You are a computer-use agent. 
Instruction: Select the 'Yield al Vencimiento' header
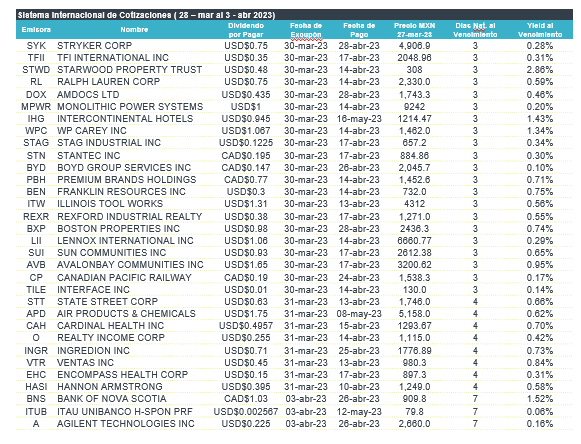tap(540, 30)
